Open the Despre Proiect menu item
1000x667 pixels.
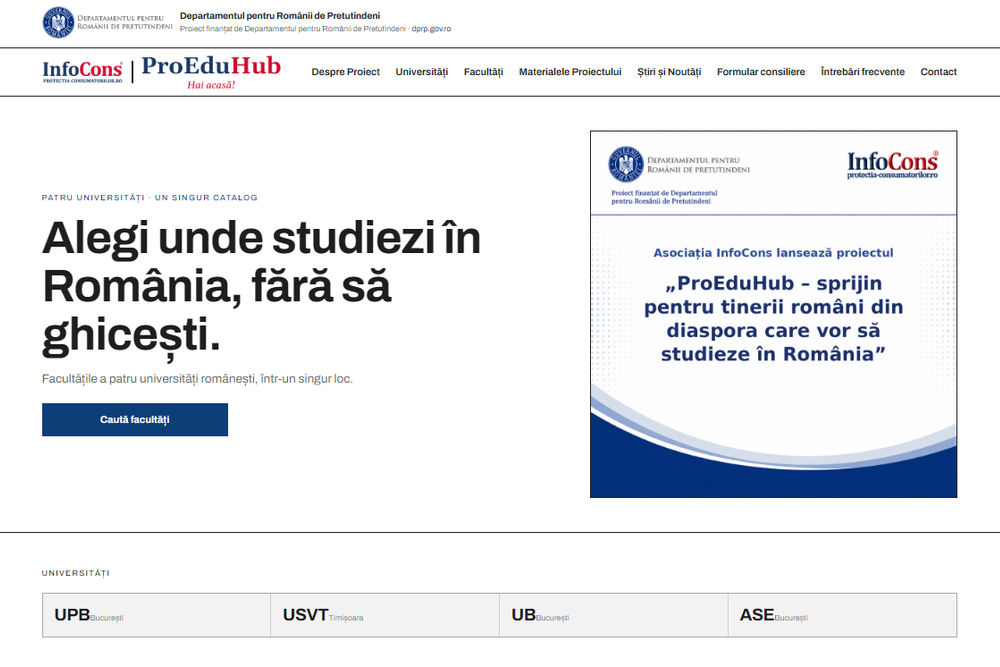(346, 72)
